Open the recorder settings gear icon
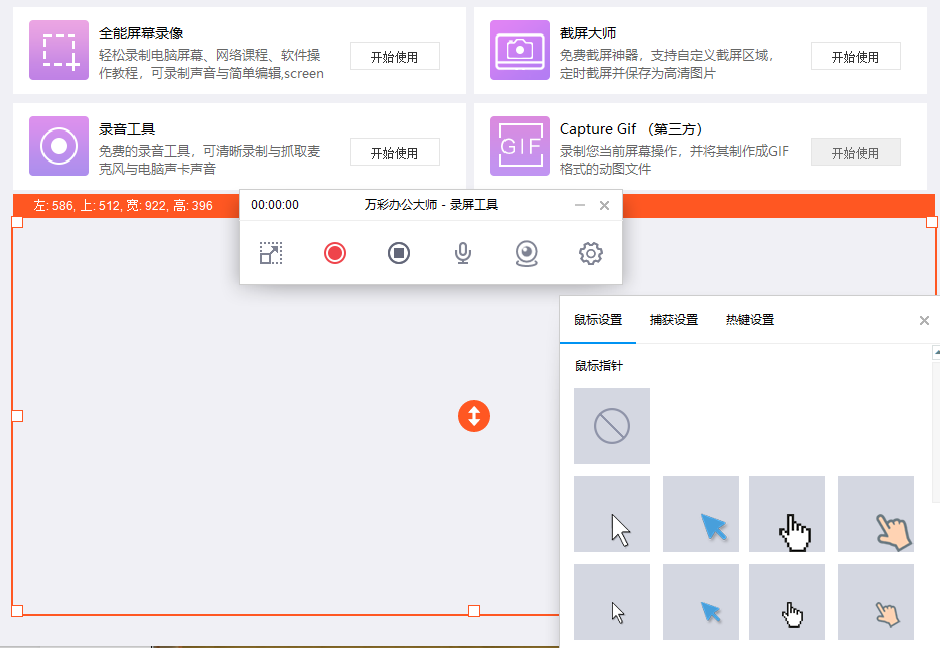This screenshot has width=940, height=648. coord(590,253)
